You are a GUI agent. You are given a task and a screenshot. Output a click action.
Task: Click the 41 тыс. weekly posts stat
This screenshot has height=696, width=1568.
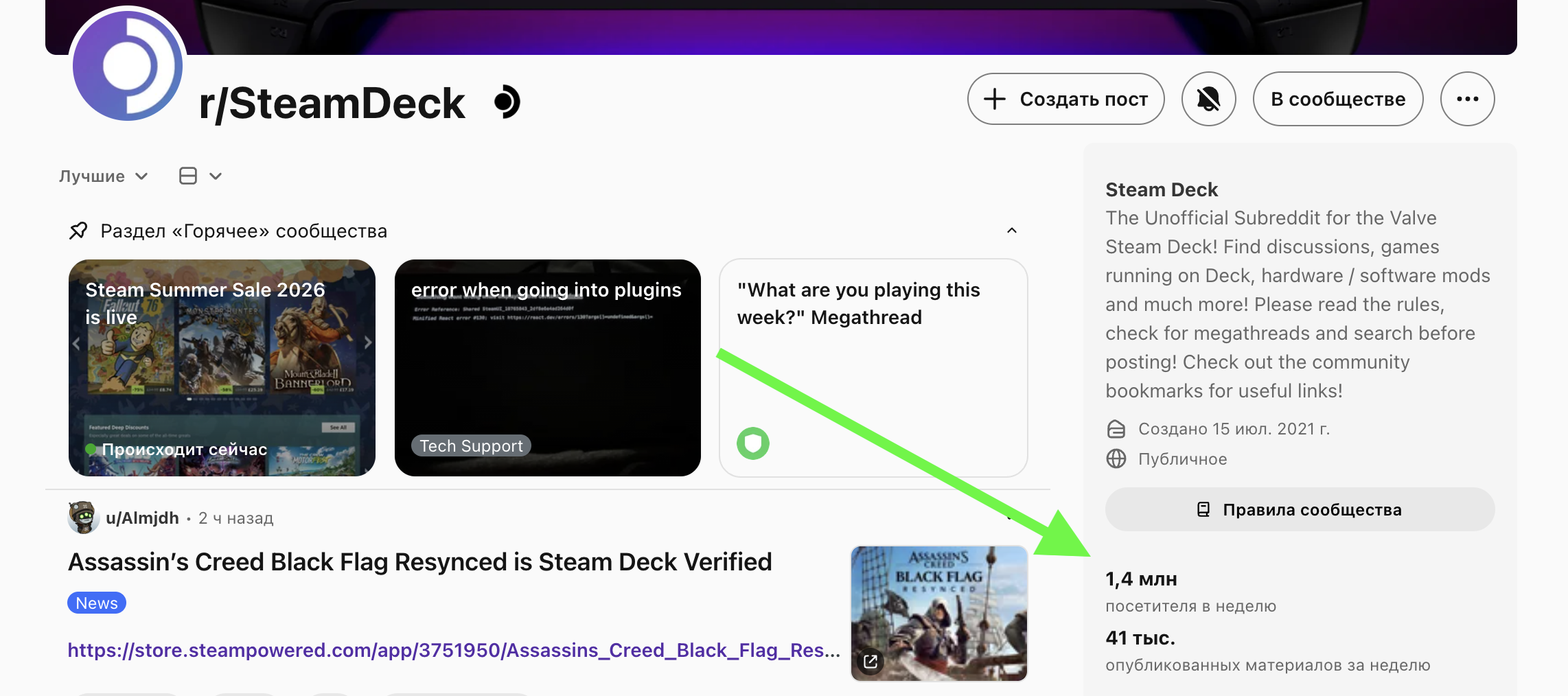coord(1140,638)
